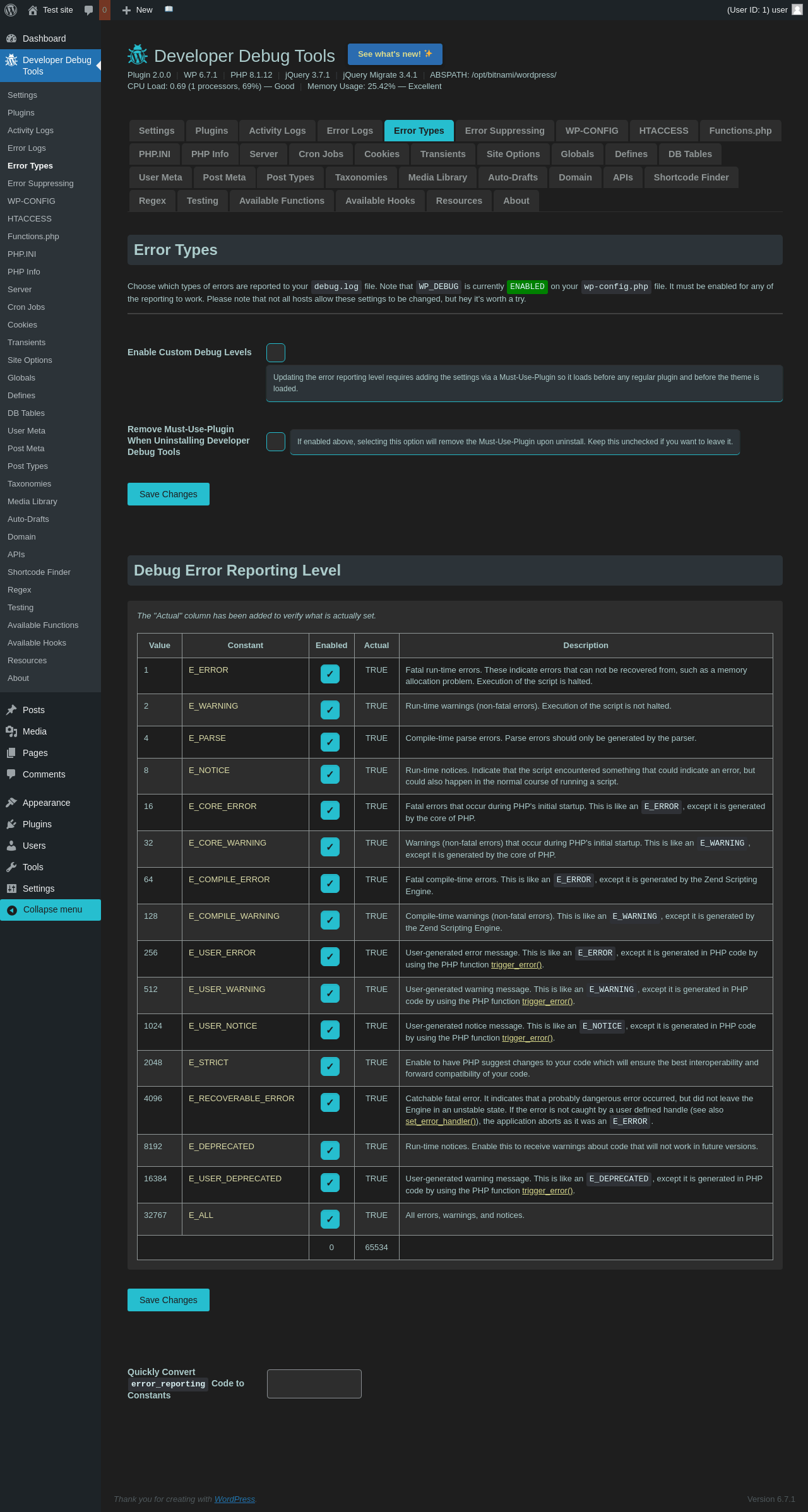
Task: Click the See what's new button
Action: point(395,54)
